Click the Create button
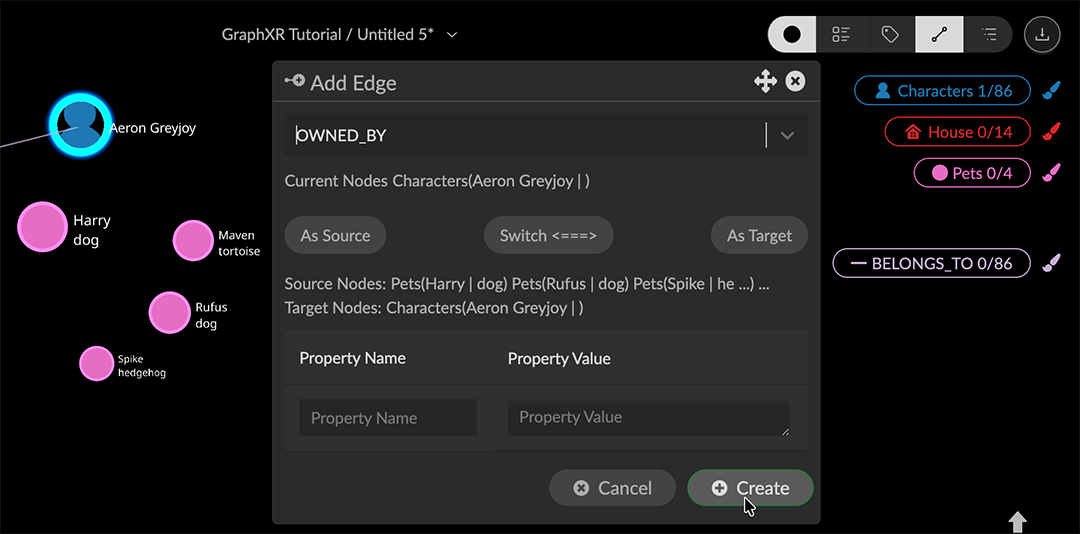 (x=750, y=488)
